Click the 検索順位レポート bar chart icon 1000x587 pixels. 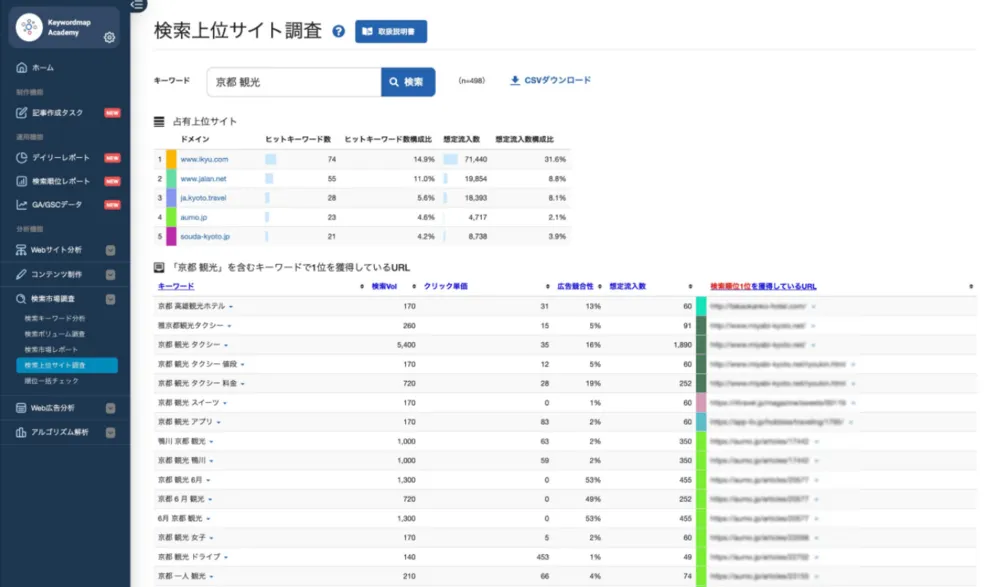(21, 181)
